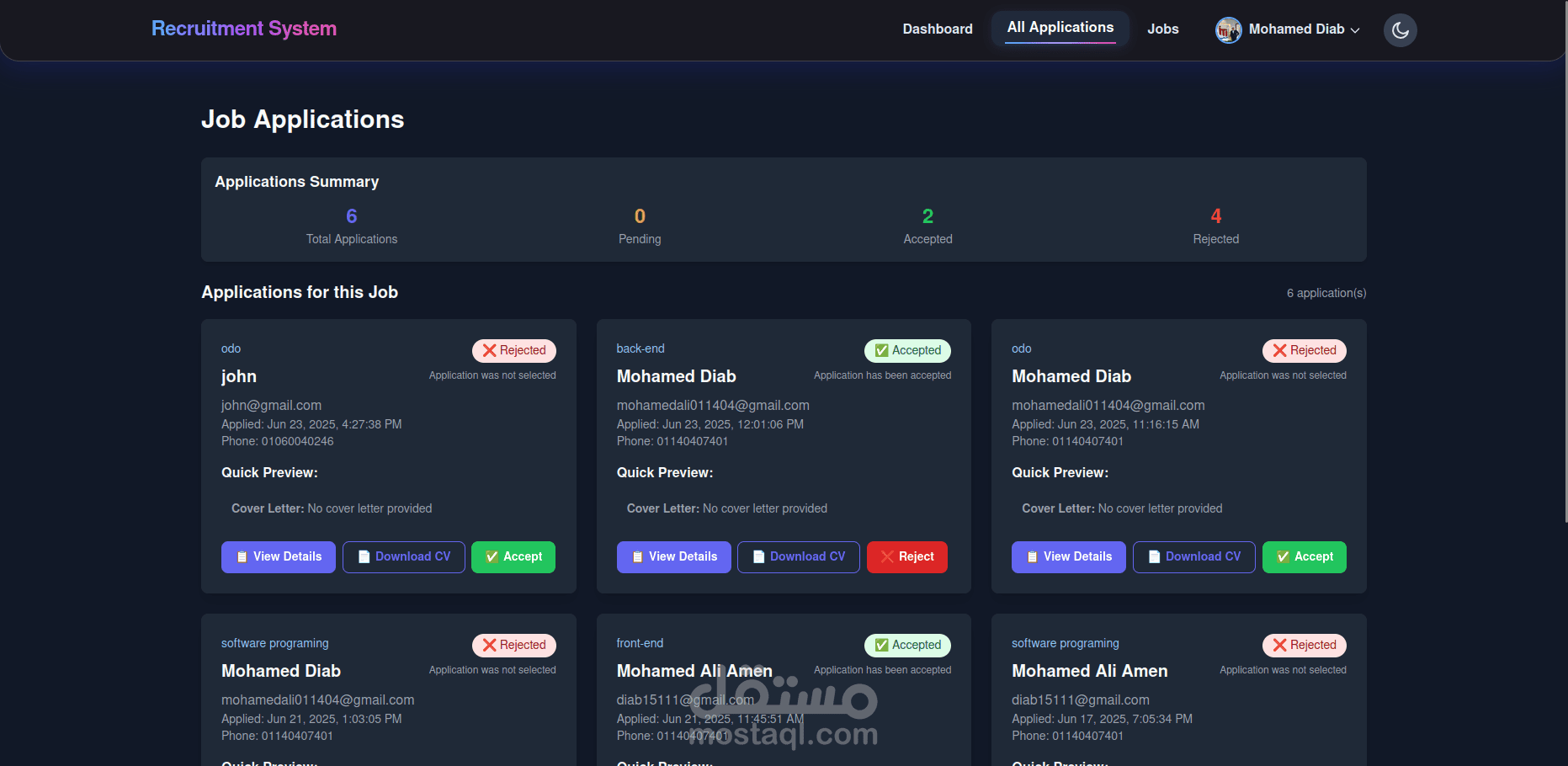Click the '6 application(s)' count text
Image resolution: width=1568 pixels, height=766 pixels.
(x=1326, y=293)
